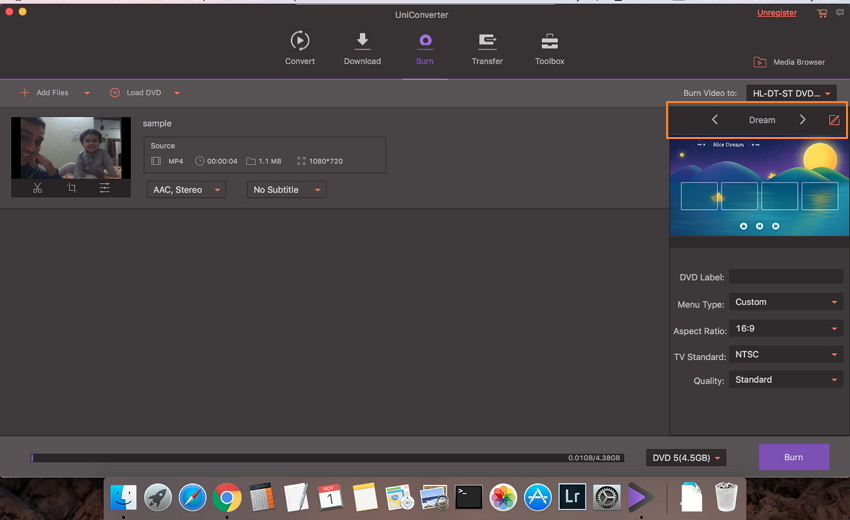
Task: Open the Quality dropdown
Action: [785, 380]
